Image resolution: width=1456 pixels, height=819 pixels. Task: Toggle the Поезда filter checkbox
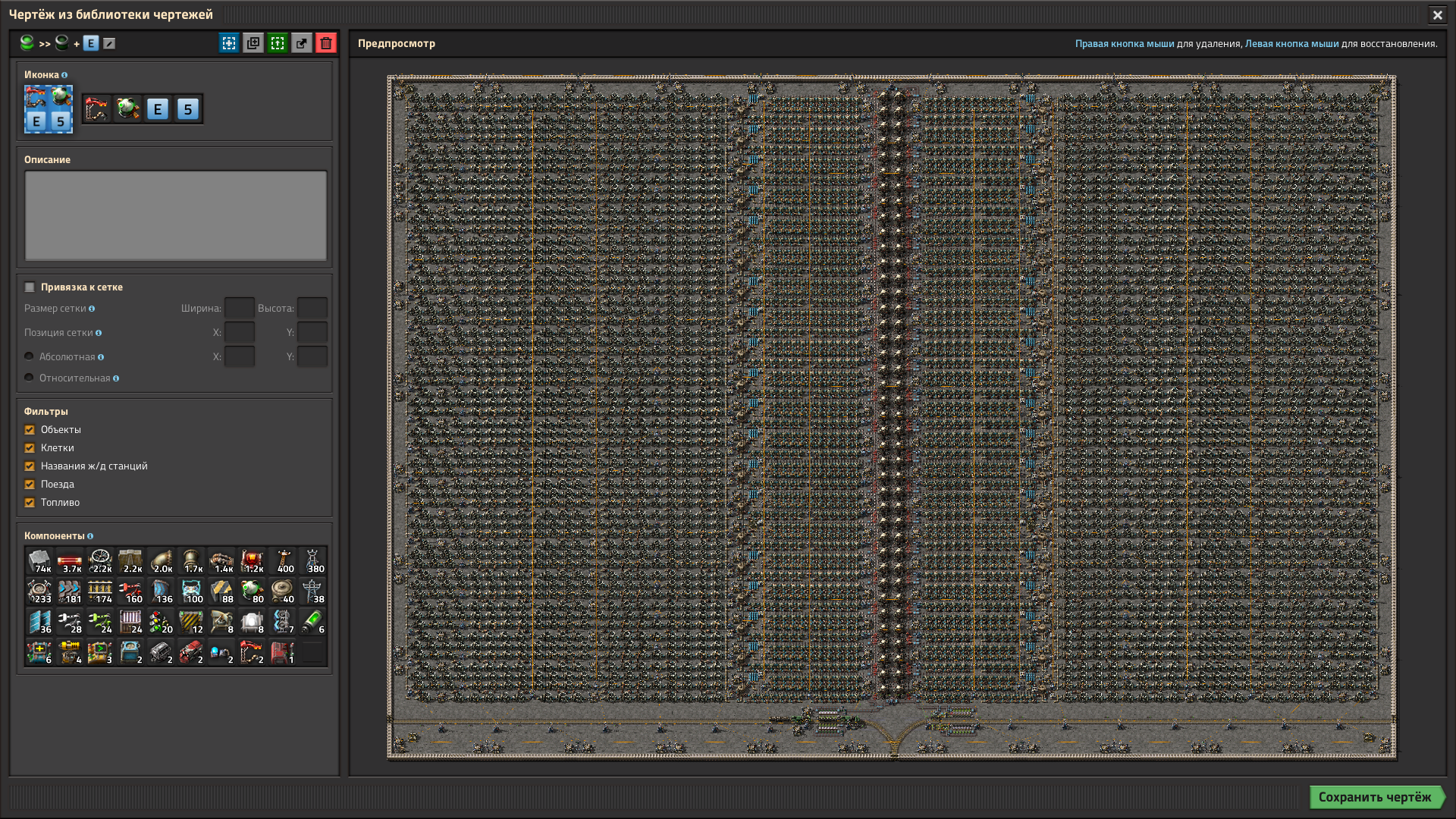(x=30, y=485)
